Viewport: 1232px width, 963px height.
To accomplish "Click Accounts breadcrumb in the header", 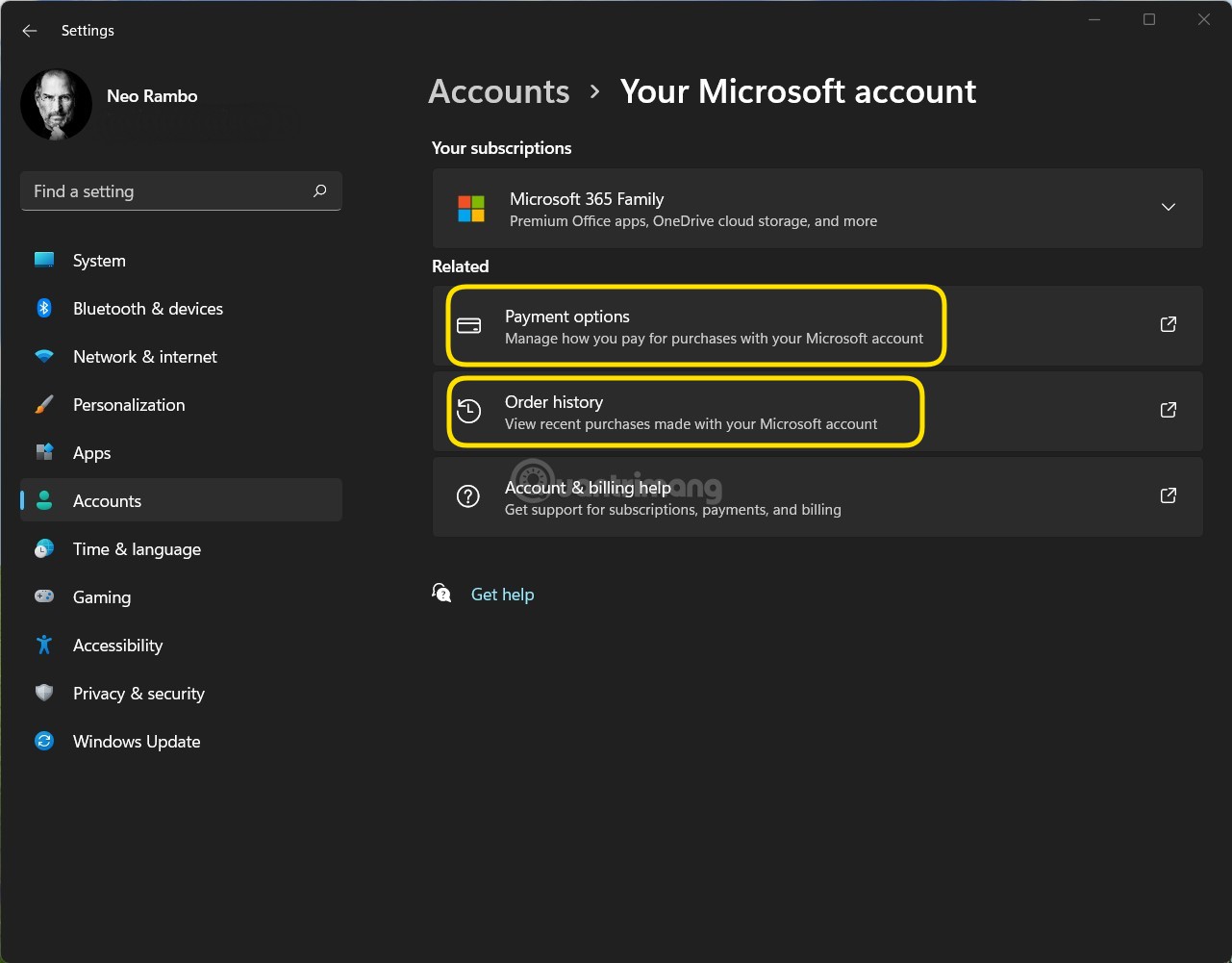I will click(x=498, y=91).
